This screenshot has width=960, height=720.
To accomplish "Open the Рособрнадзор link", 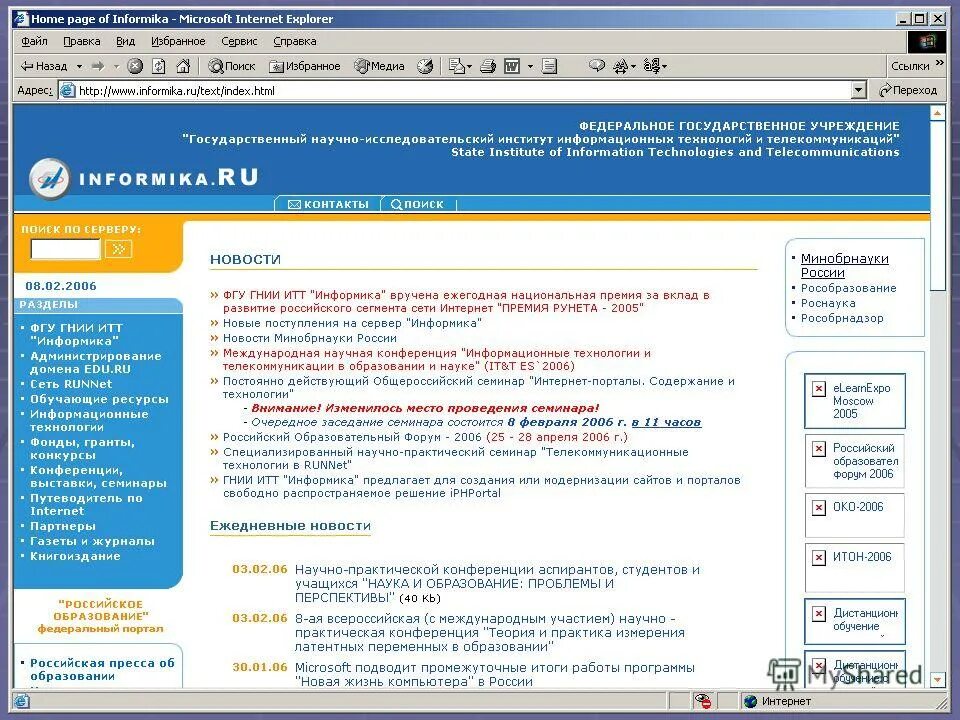I will 842,318.
